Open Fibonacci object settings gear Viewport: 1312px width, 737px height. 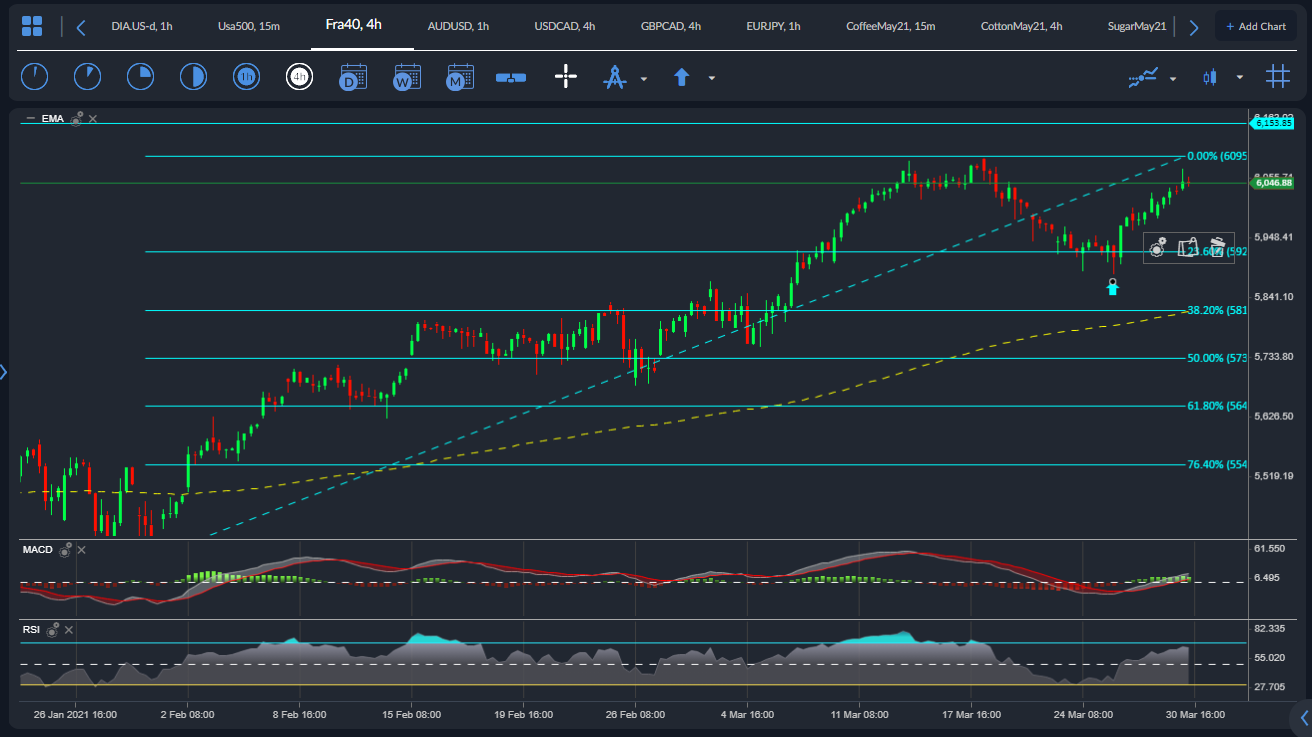tap(1158, 247)
